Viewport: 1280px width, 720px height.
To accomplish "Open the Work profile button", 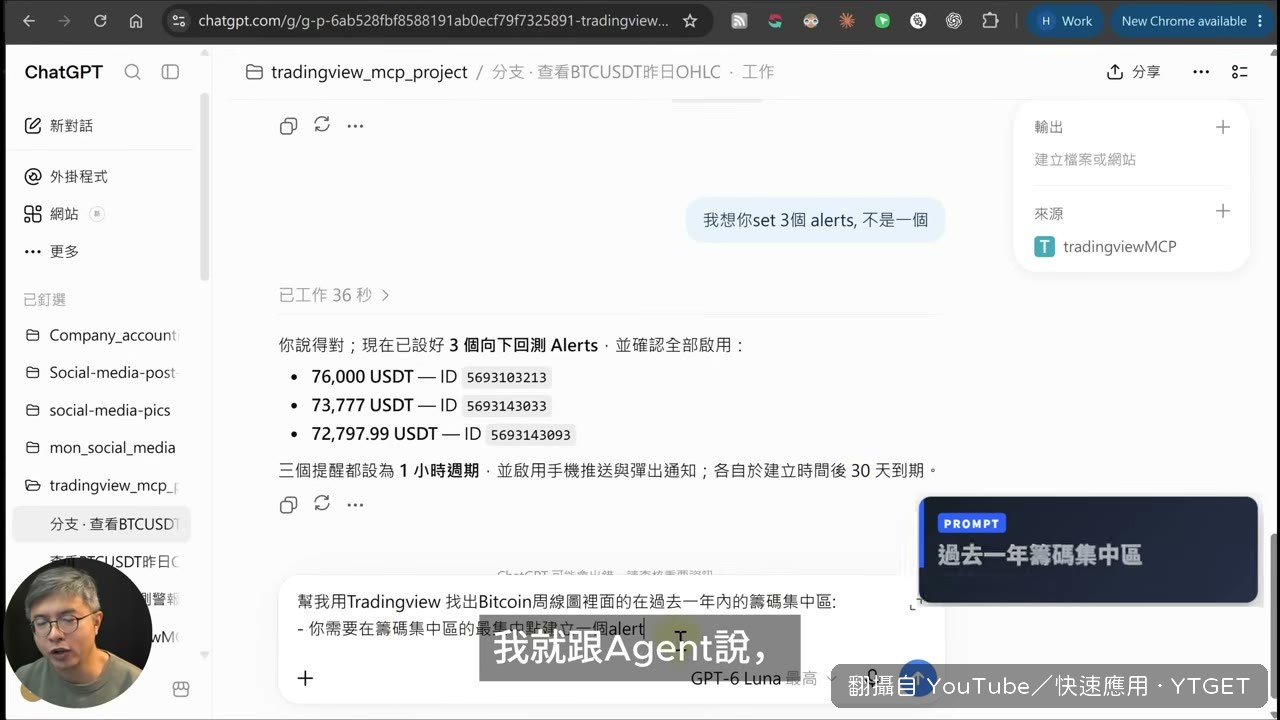I will (x=1066, y=20).
